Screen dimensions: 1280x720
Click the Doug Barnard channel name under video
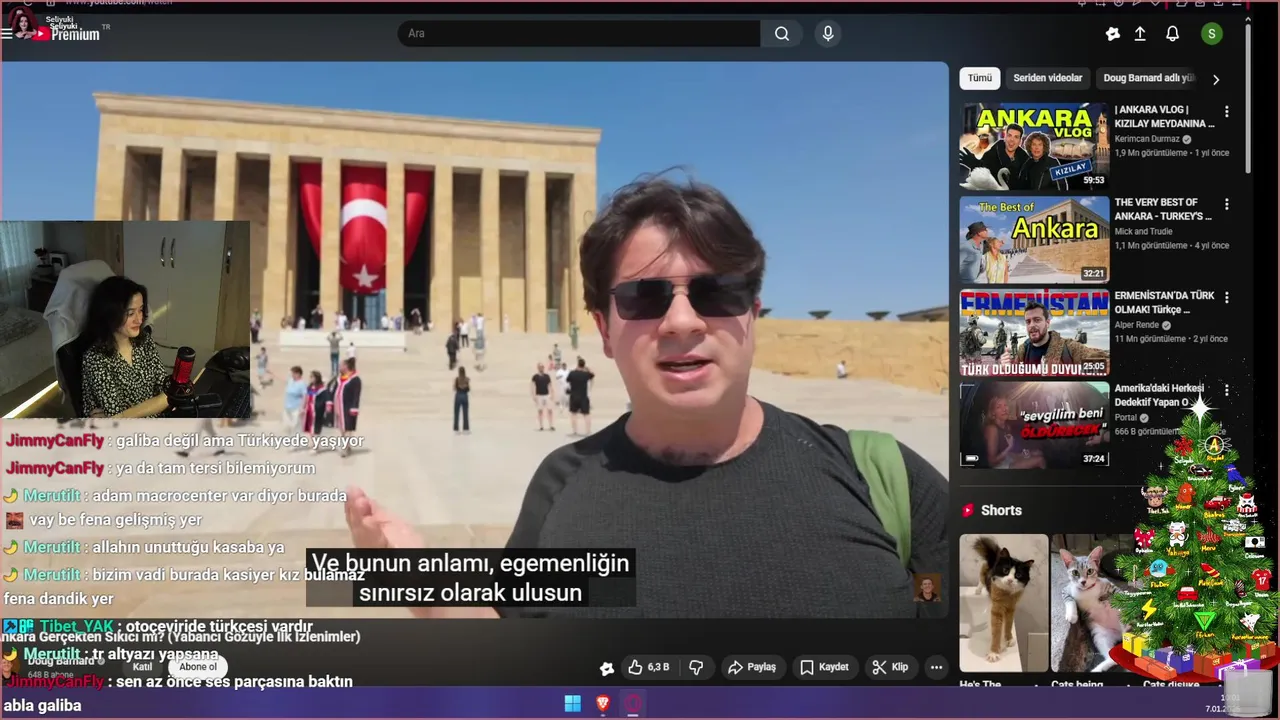tap(60, 661)
